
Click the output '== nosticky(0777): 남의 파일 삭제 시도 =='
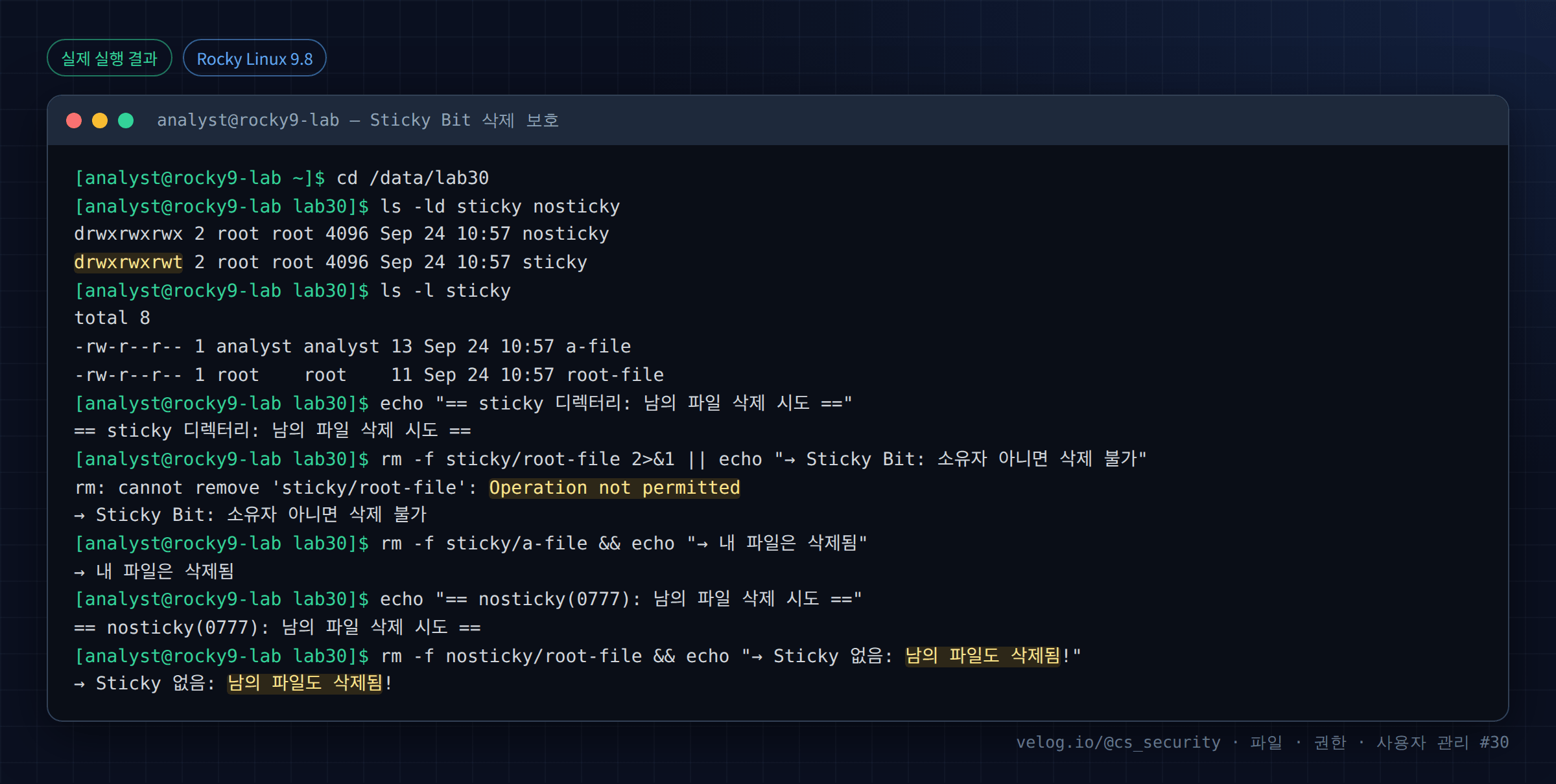(277, 628)
